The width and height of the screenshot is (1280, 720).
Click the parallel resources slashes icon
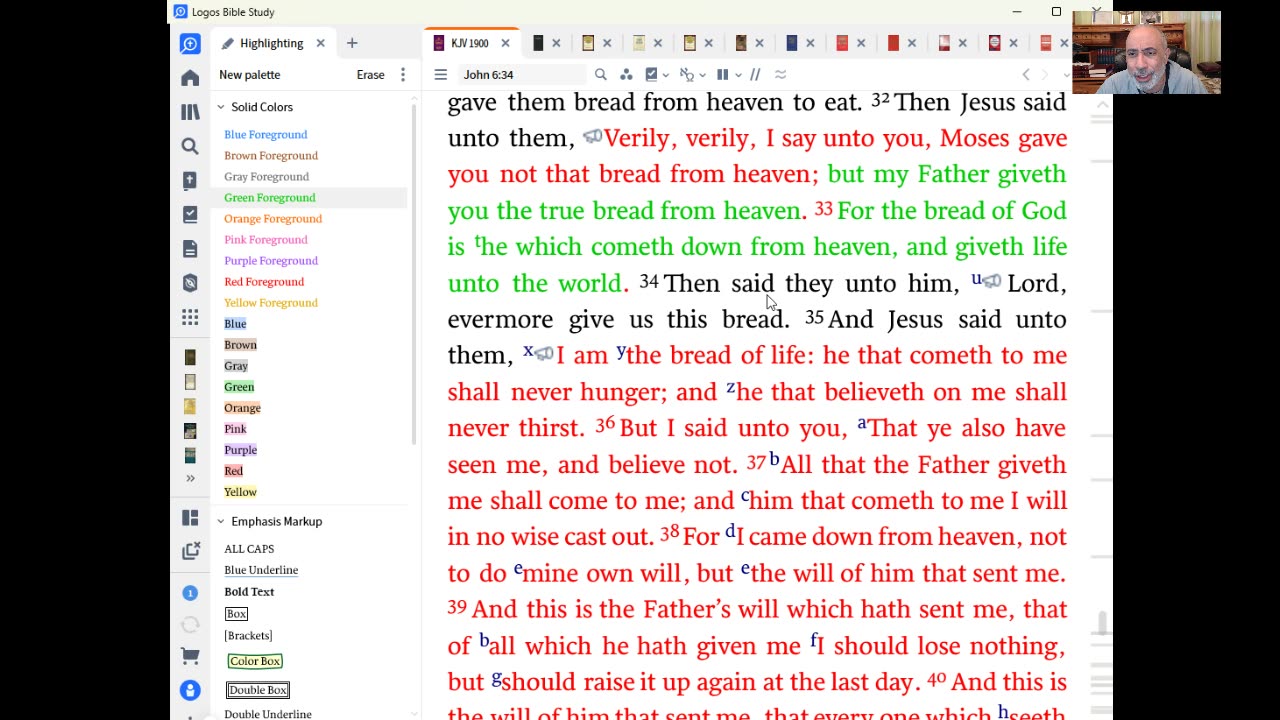click(x=755, y=74)
